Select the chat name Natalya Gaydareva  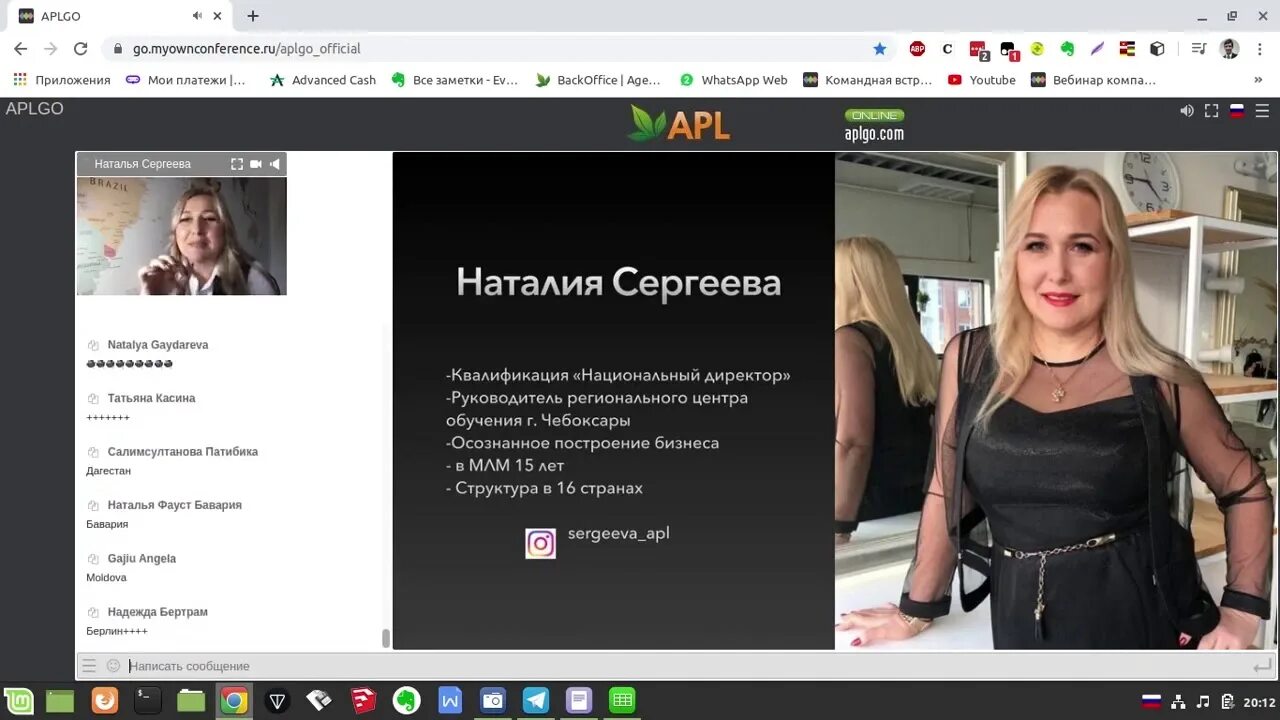[x=158, y=345]
